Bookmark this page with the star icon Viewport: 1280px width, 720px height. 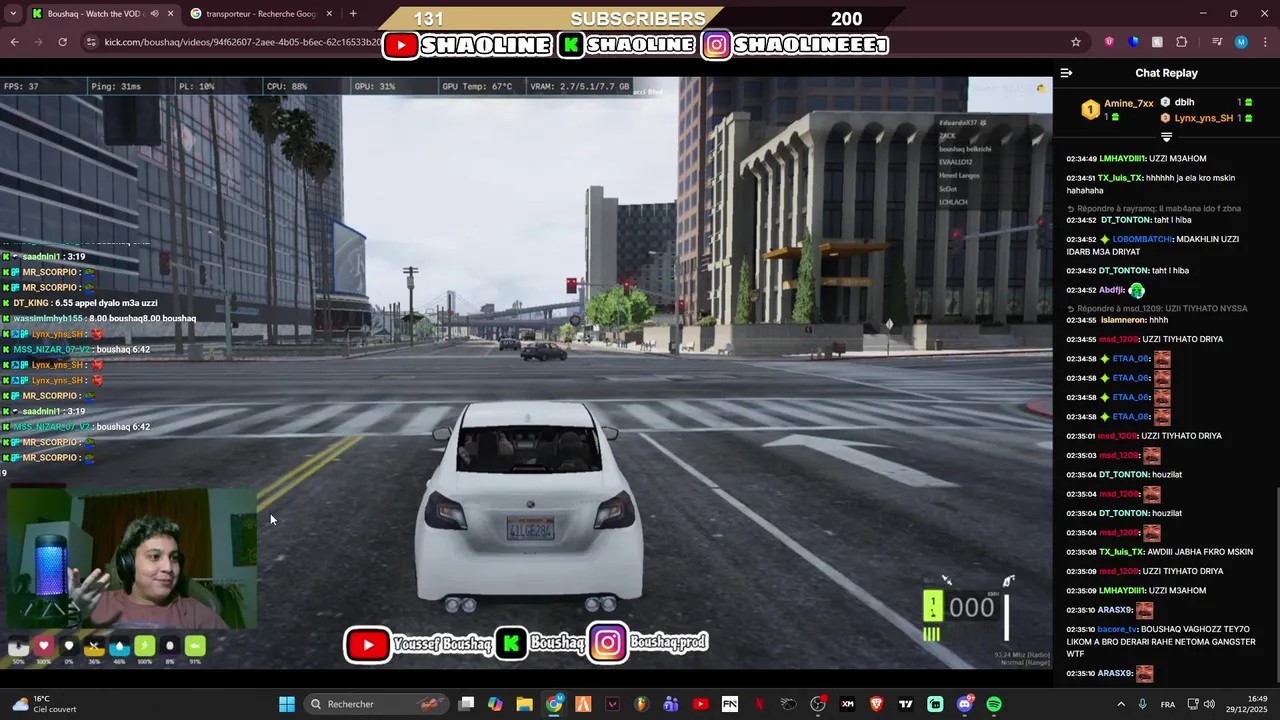click(x=1076, y=42)
